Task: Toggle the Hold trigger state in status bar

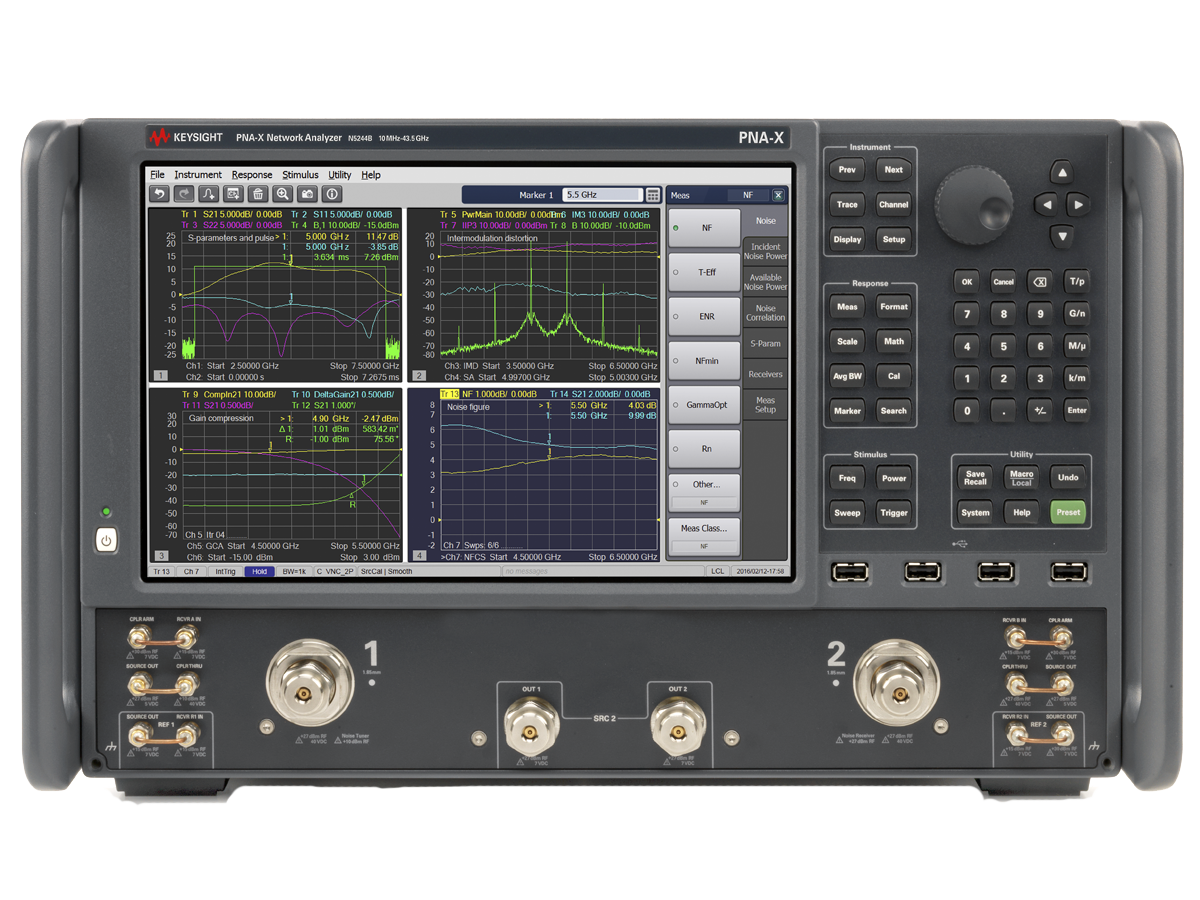Action: coord(261,570)
